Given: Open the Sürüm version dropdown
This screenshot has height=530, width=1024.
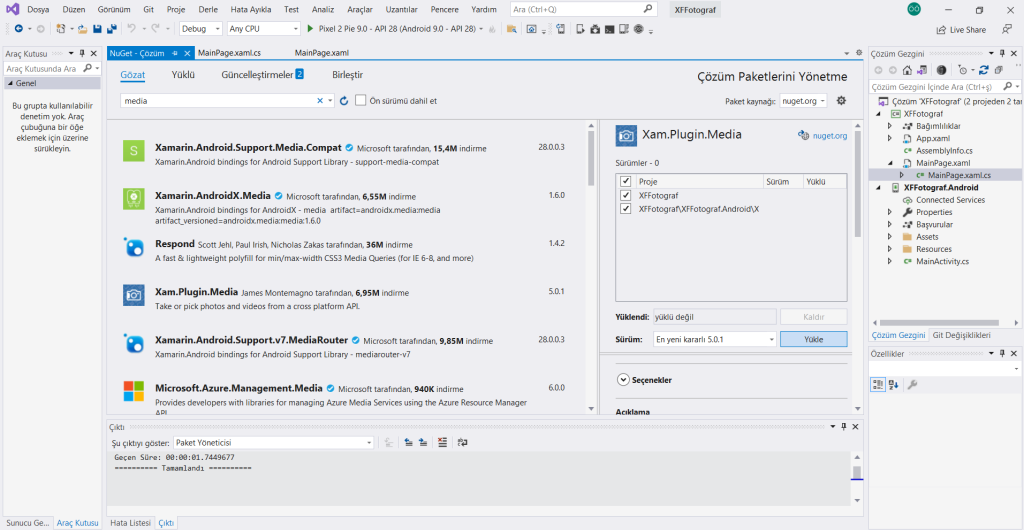Looking at the screenshot, I should pyautogui.click(x=714, y=340).
